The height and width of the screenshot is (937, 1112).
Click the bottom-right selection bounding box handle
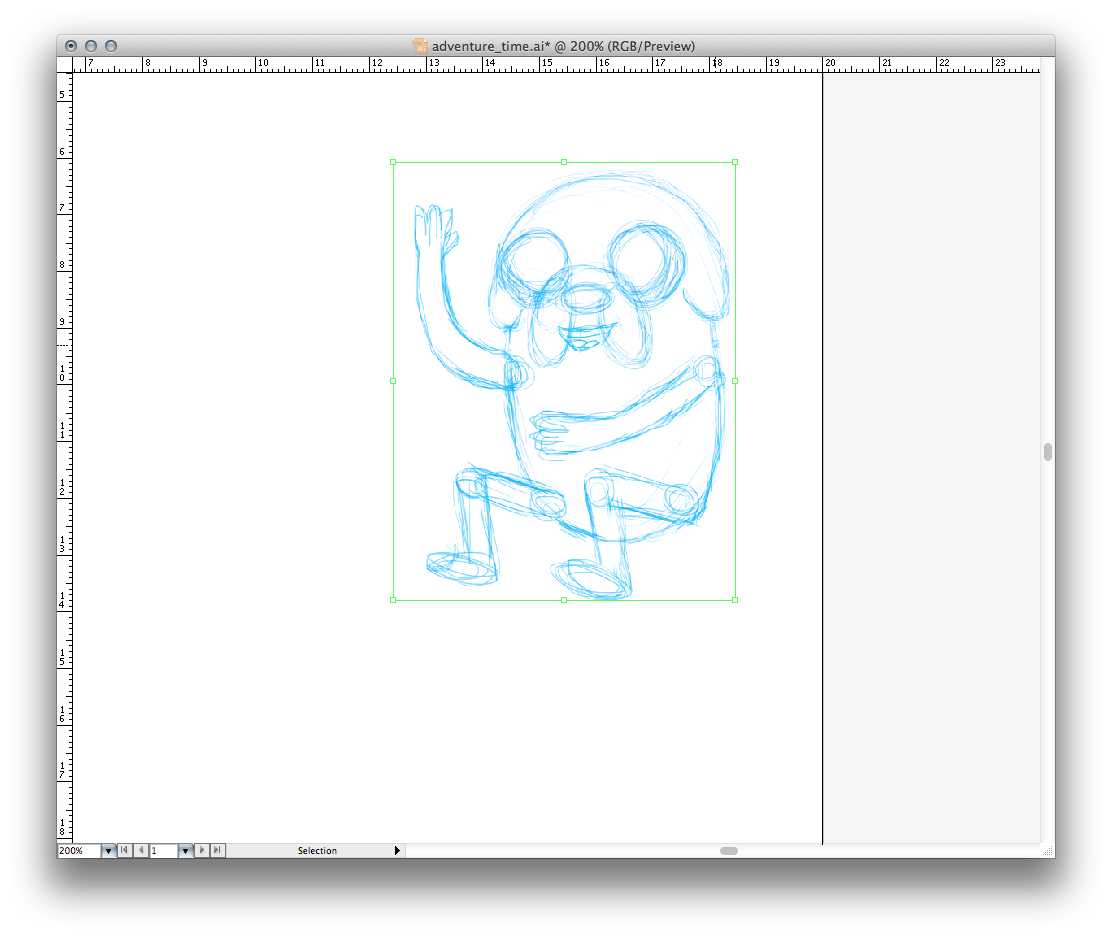[x=735, y=600]
